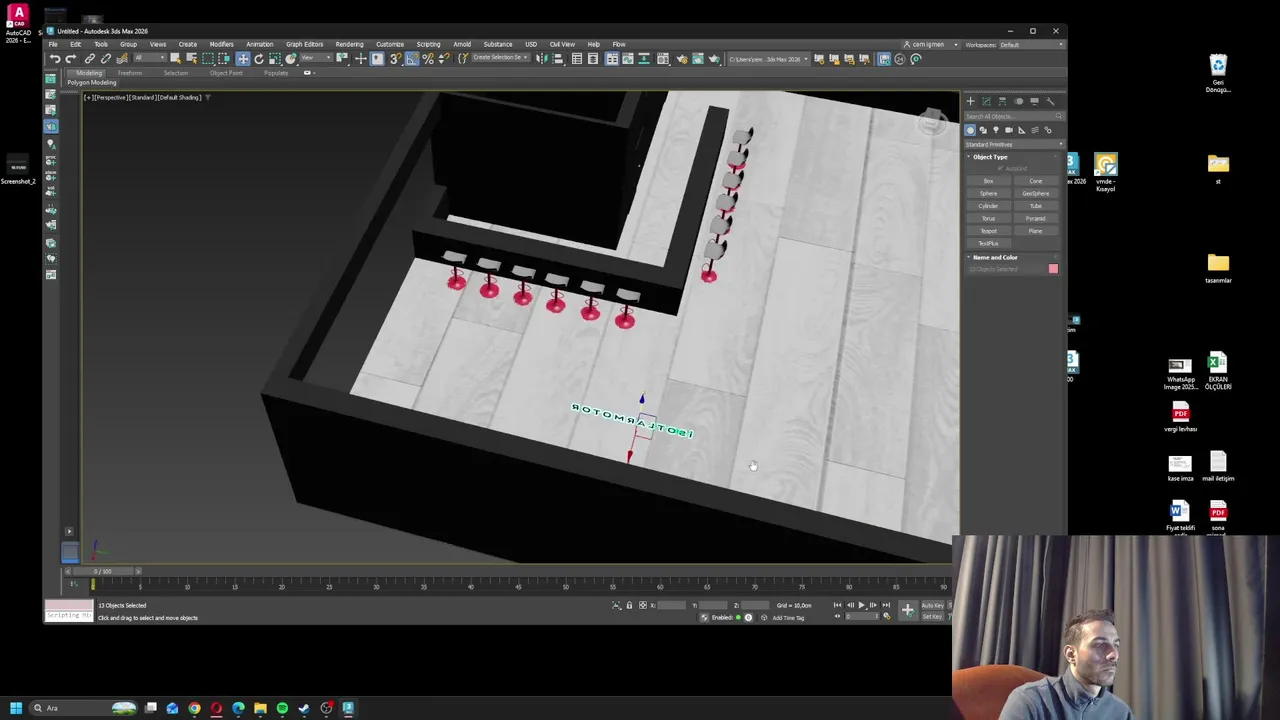Toggle Set Key mode
Image resolution: width=1280 pixels, height=720 pixels.
point(933,616)
